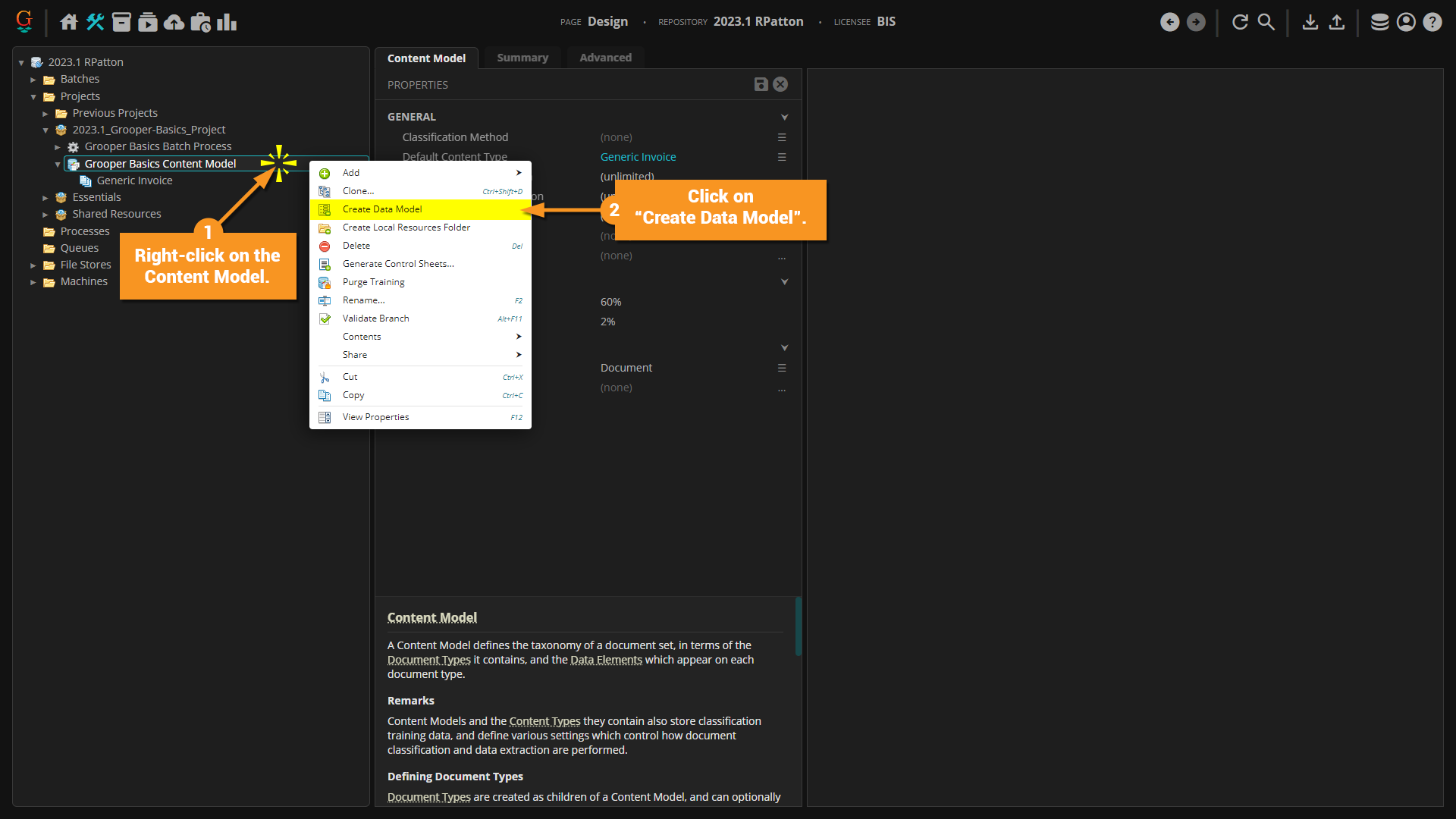Go to the Home page icon
This screenshot has width=1456, height=819.
coord(69,22)
